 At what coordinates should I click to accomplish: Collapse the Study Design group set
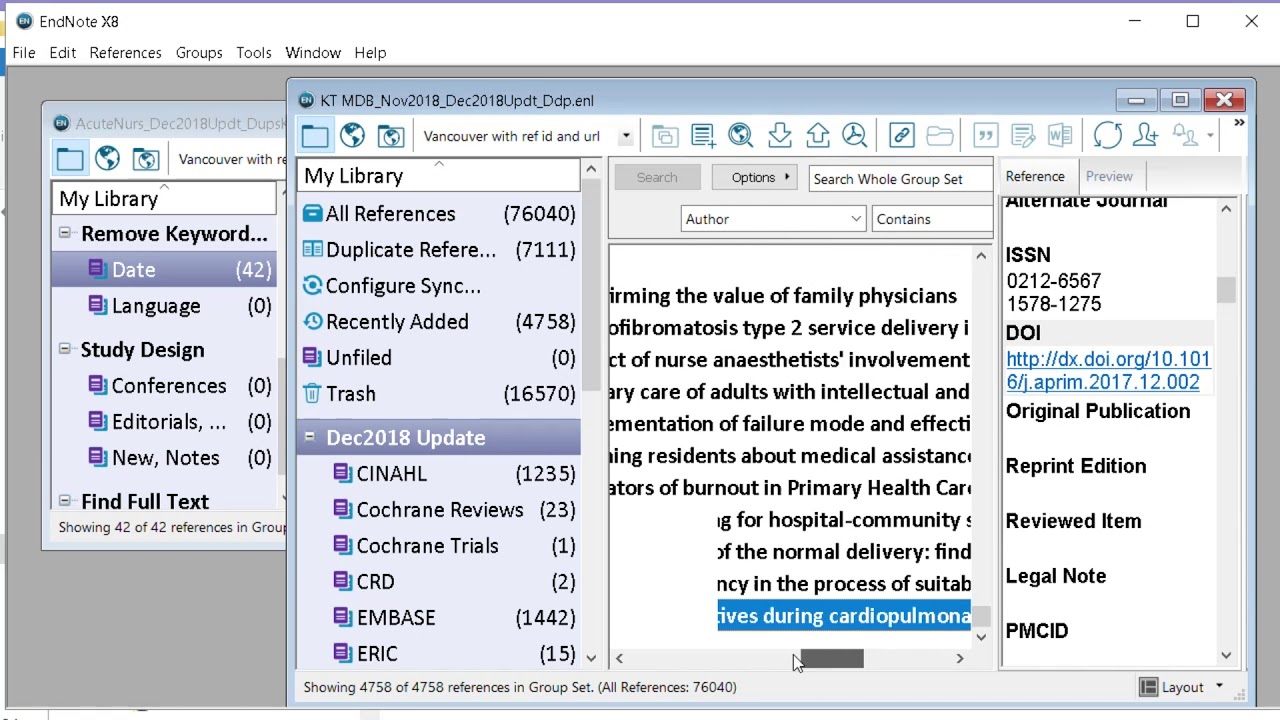(64, 349)
